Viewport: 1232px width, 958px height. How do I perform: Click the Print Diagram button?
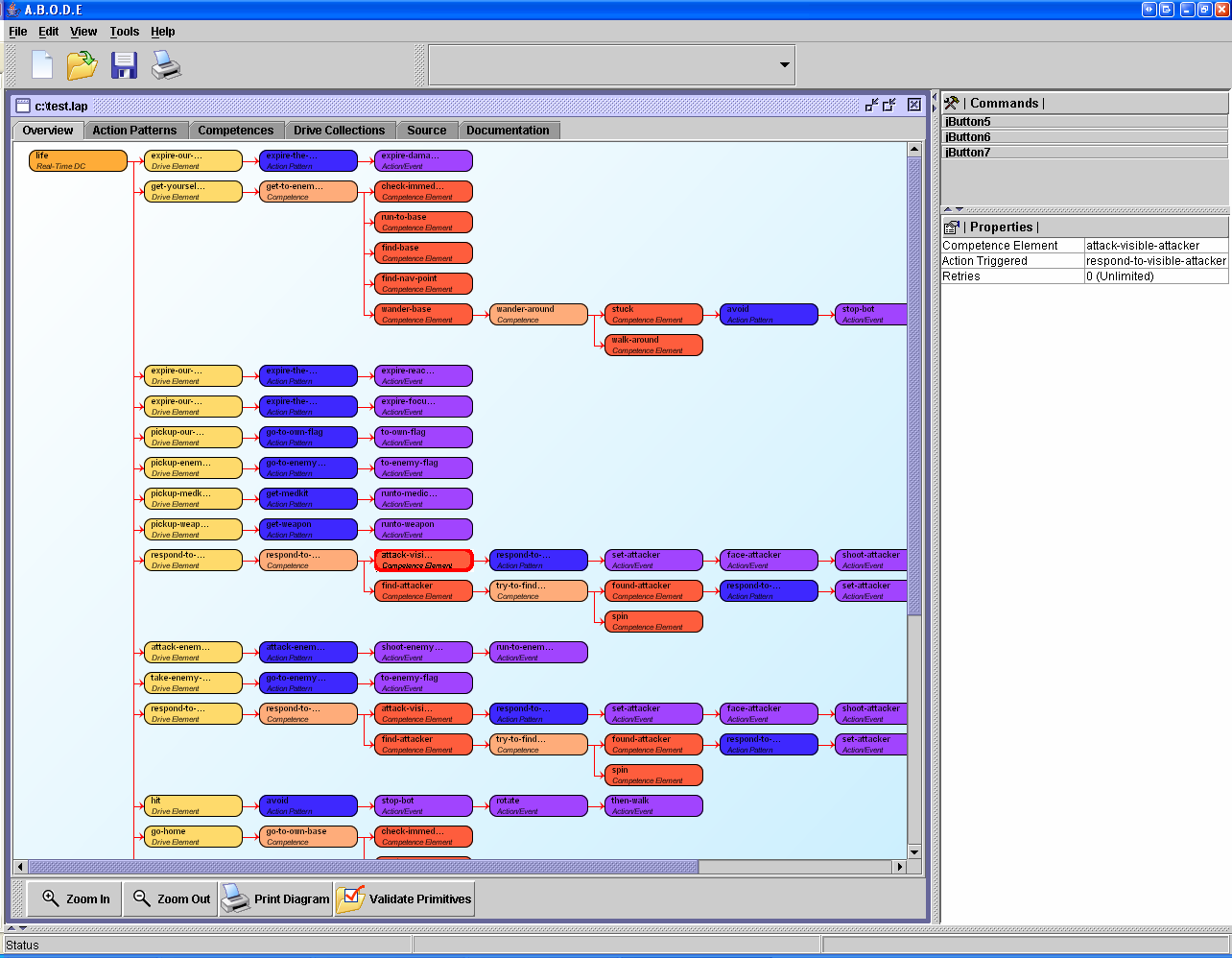click(x=276, y=899)
